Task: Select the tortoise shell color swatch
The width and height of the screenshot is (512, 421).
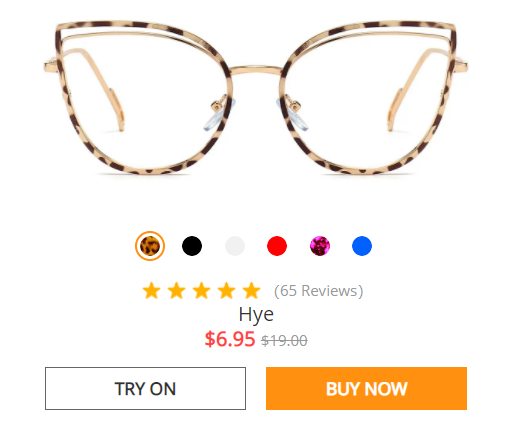Action: pos(150,246)
